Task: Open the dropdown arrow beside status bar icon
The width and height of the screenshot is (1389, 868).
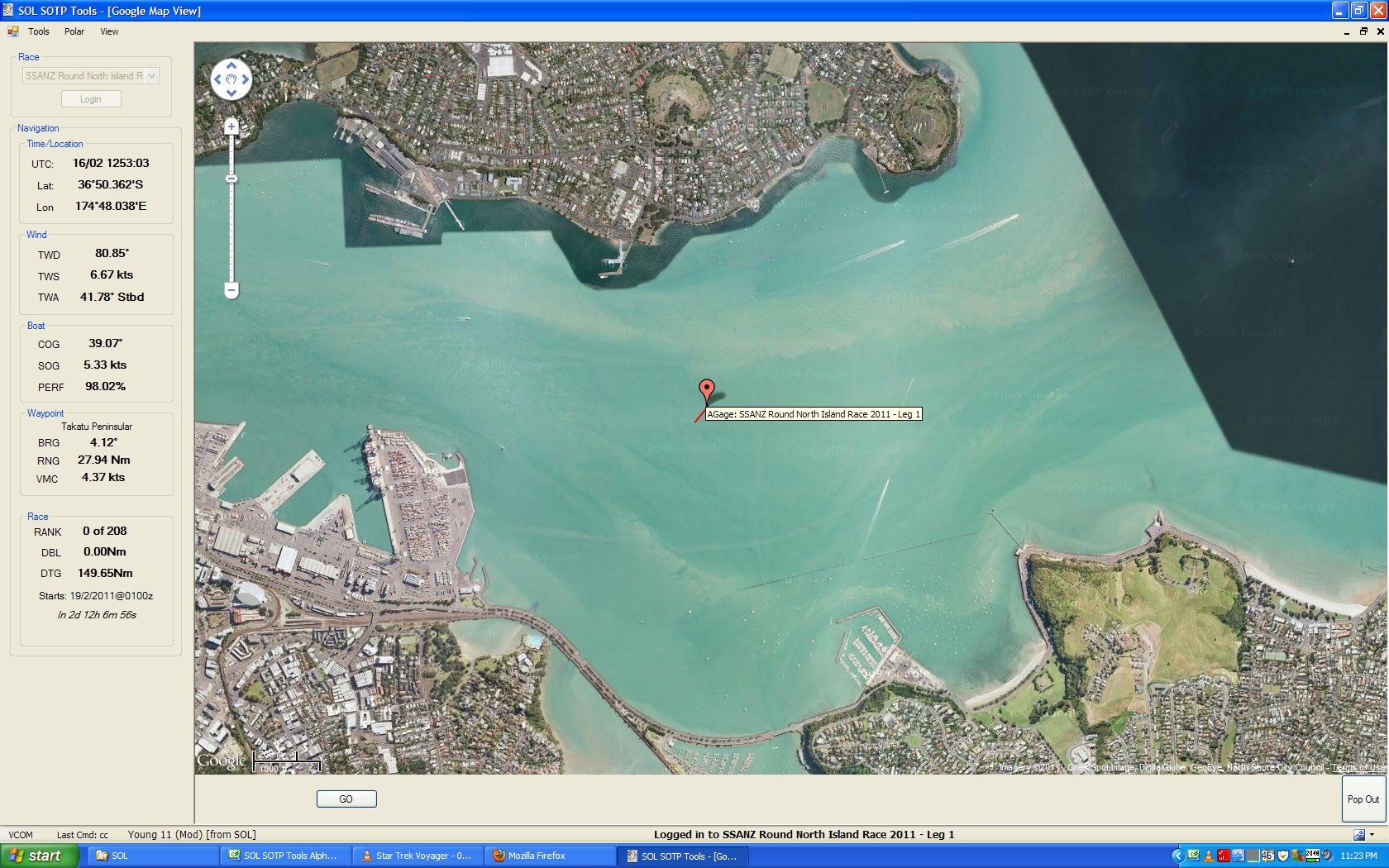Action: [1372, 834]
